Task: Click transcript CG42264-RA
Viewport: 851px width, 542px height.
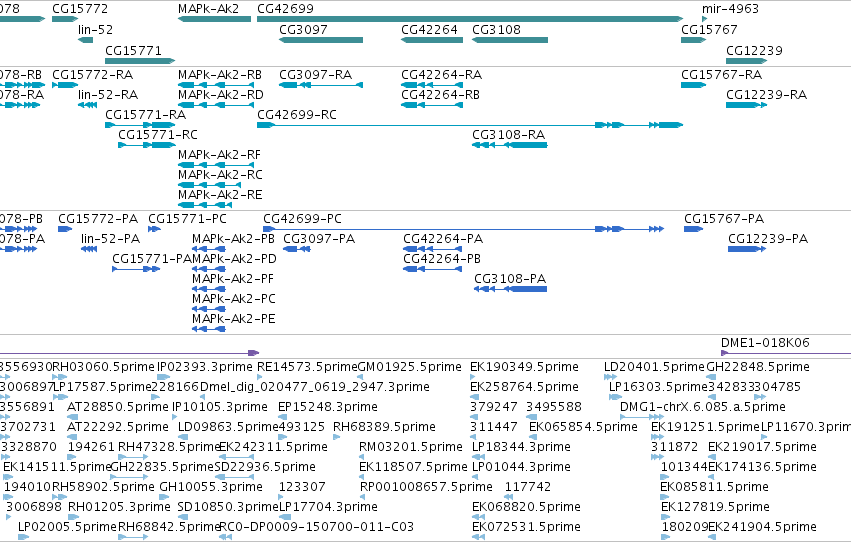Action: click(x=432, y=85)
